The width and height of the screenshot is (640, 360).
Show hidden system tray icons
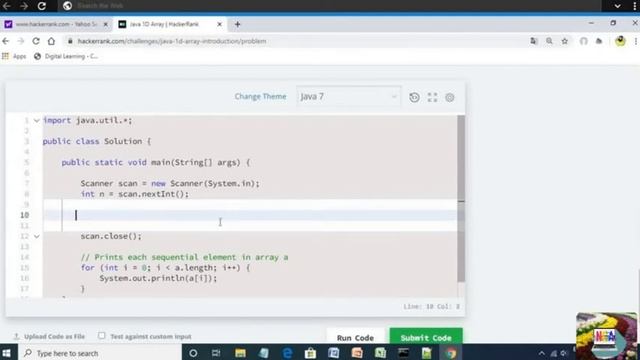pos(542,353)
